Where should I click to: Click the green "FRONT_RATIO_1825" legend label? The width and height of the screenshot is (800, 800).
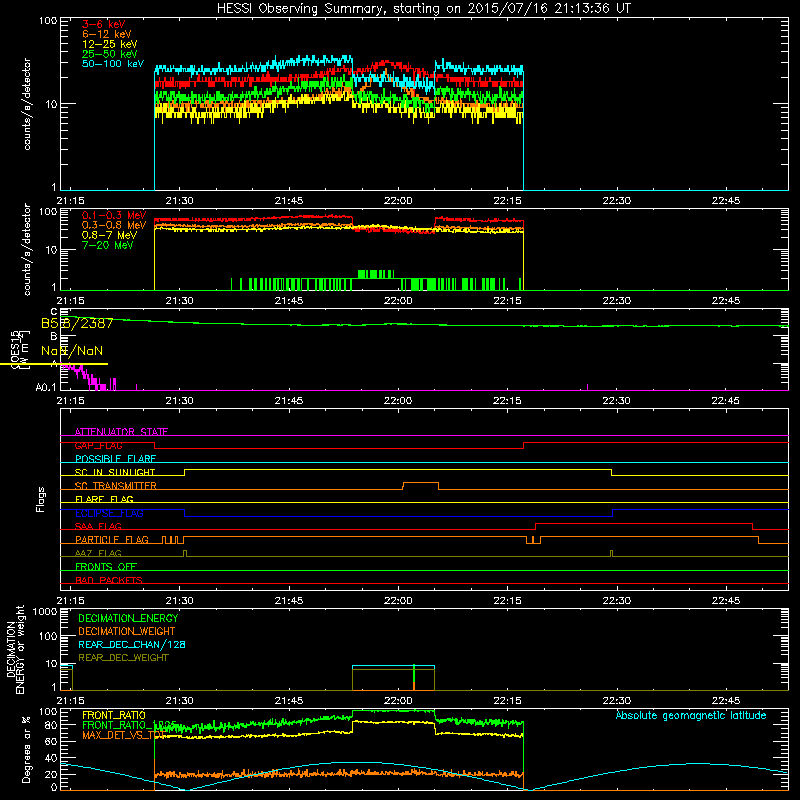click(130, 724)
